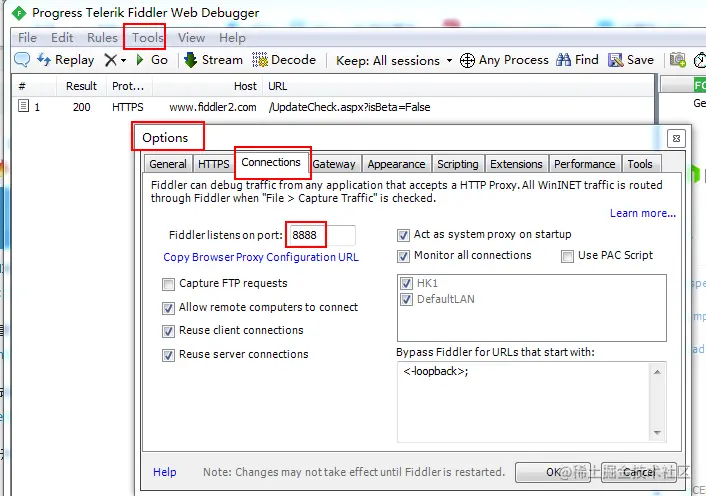
Task: Click the Go resume button
Action: (x=152, y=60)
